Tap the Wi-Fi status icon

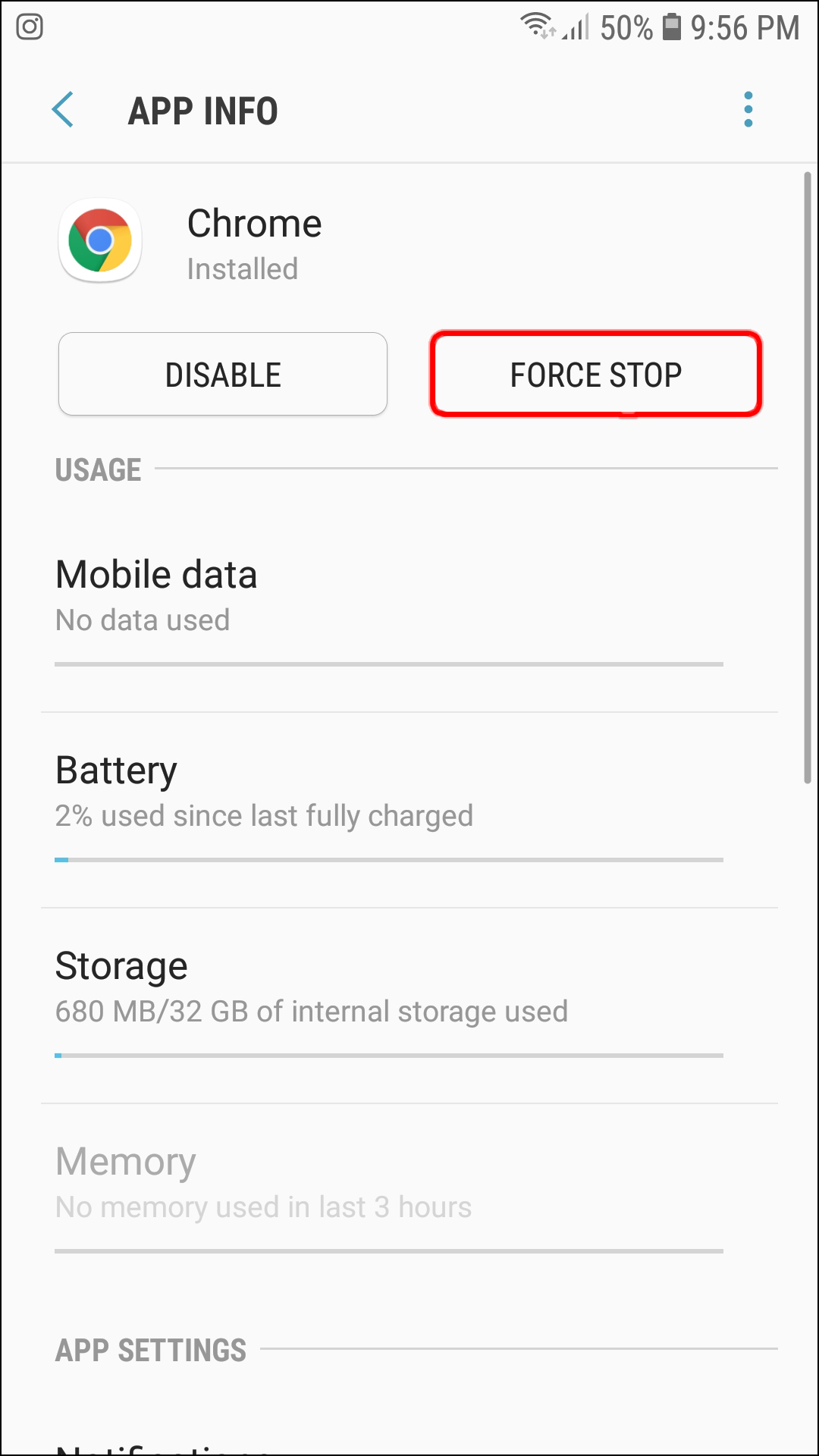(537, 26)
